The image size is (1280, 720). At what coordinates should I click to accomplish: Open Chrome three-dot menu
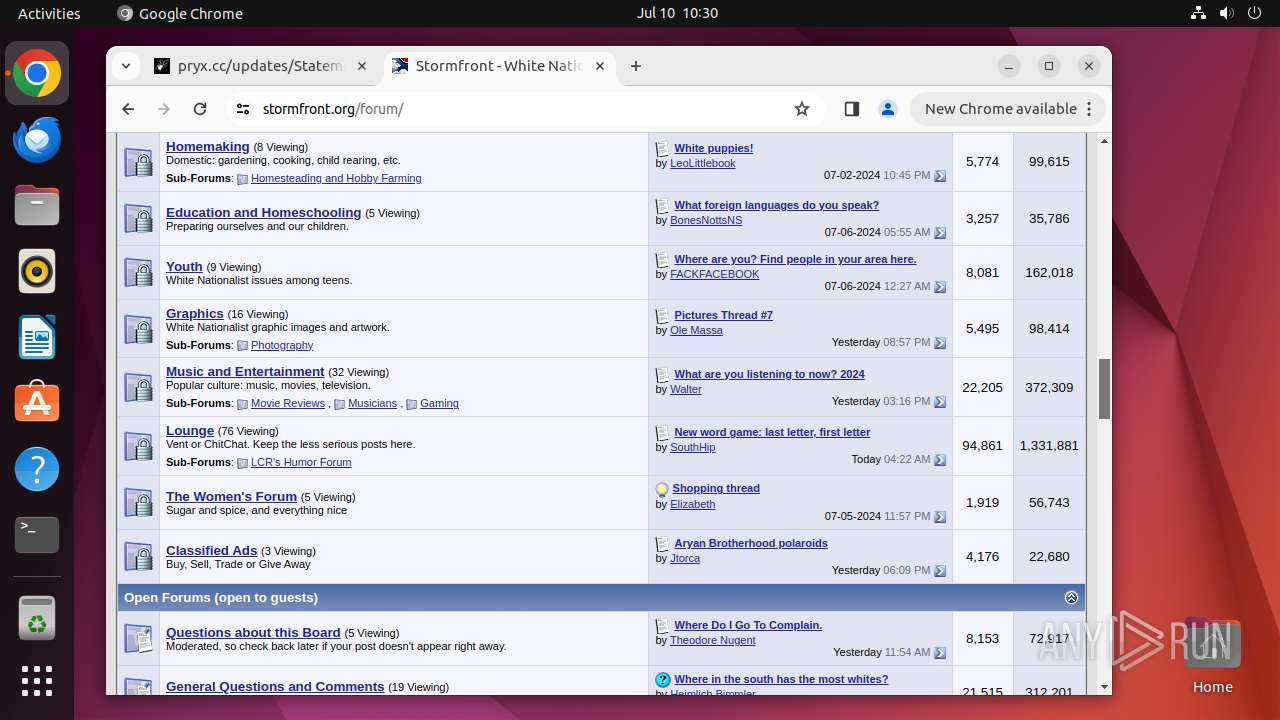pyautogui.click(x=1090, y=109)
